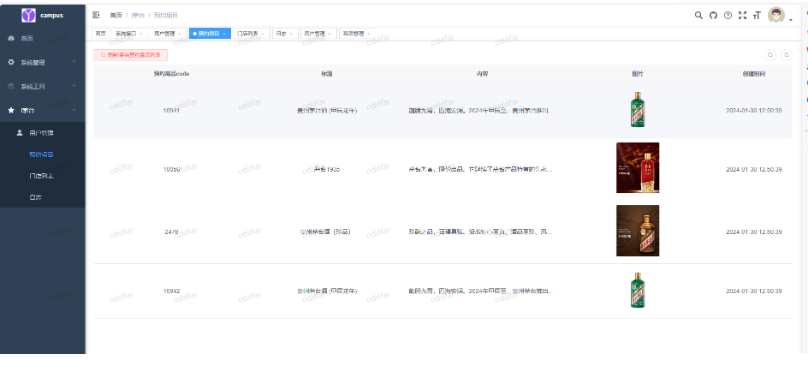Select the code cell 10056

pos(171,169)
